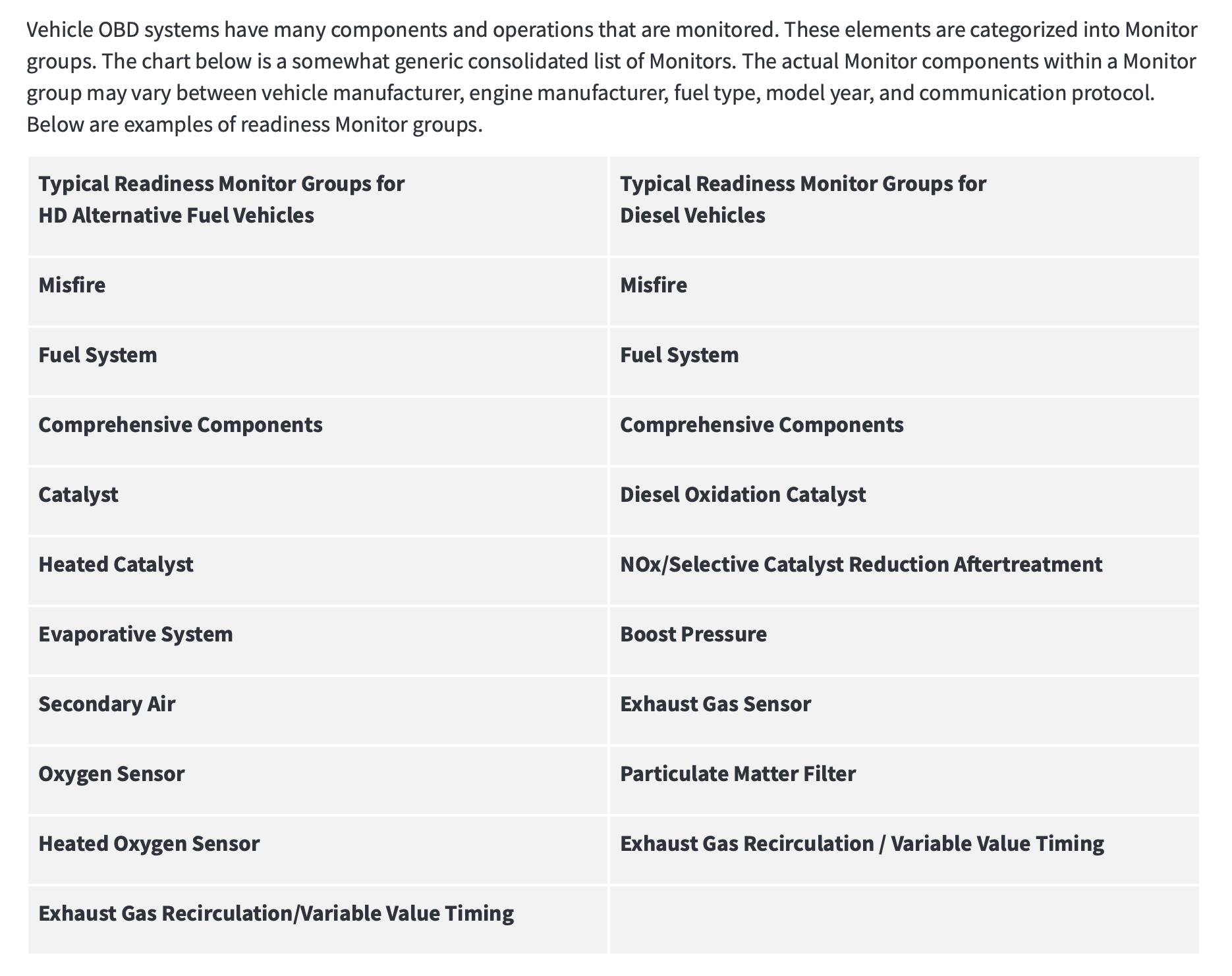The width and height of the screenshot is (1232, 976).
Task: Select Misfire in the diesel column
Action: 654,285
